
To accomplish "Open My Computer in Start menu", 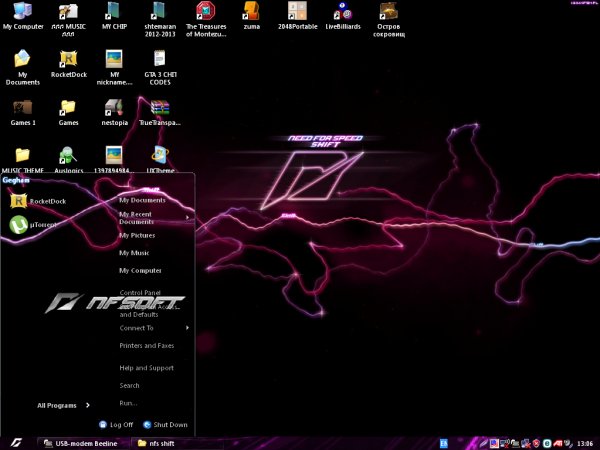I will tap(140, 271).
